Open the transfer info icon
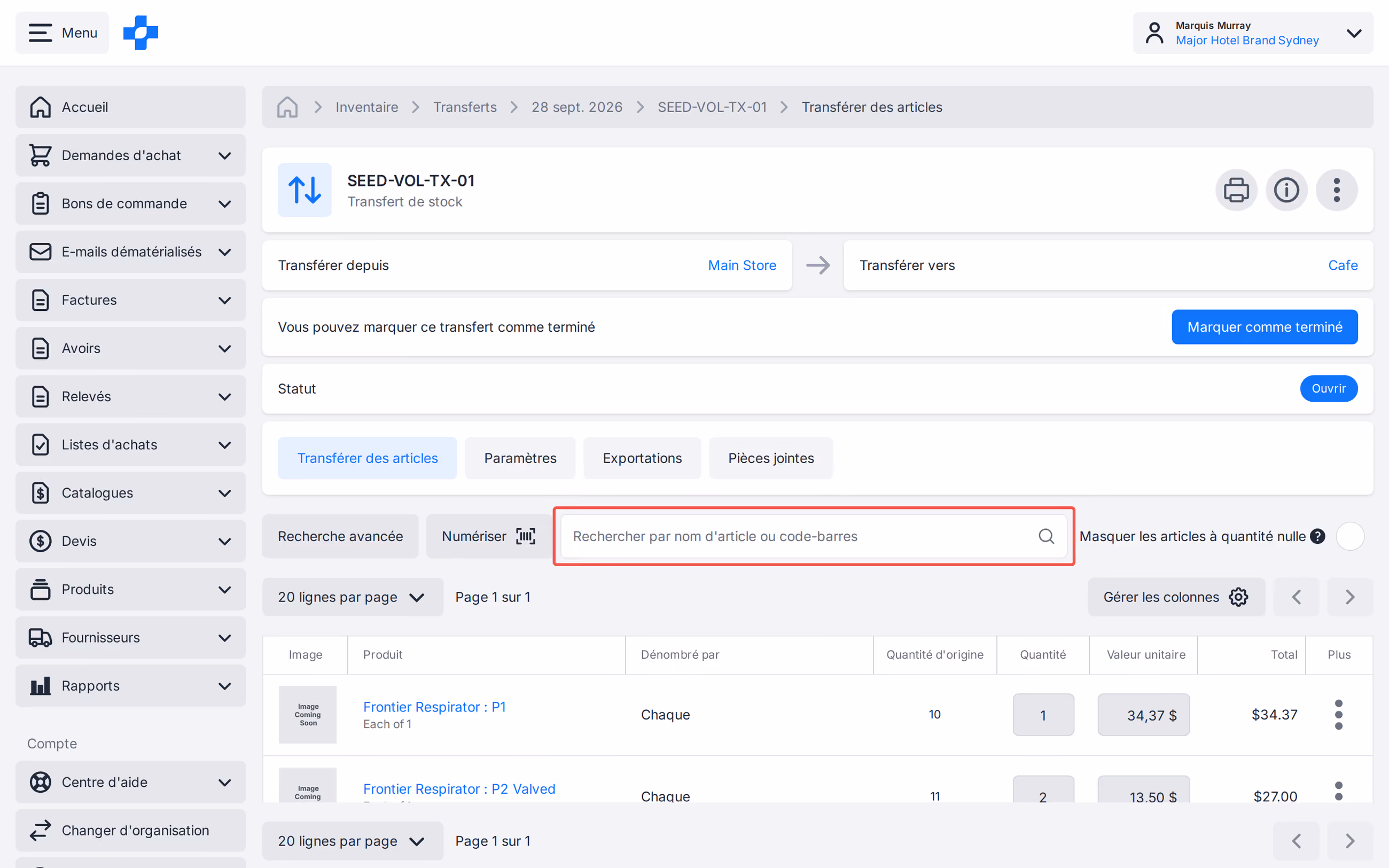Screen dimensions: 1389x868 pos(1286,190)
